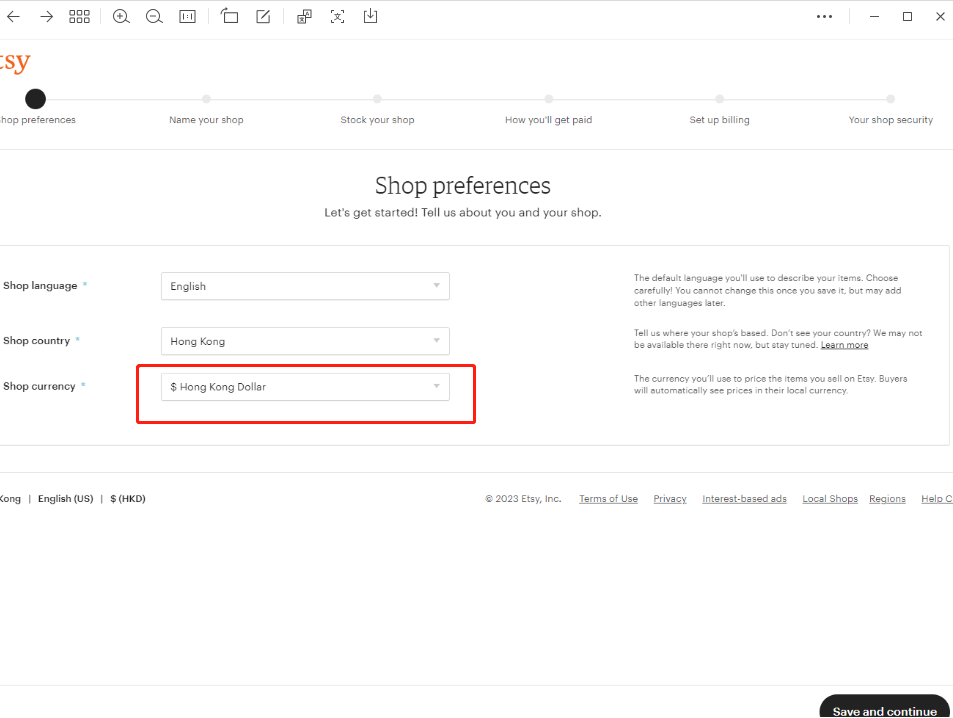Click the back arrow in viewer toolbar
The image size is (953, 718).
tap(13, 16)
